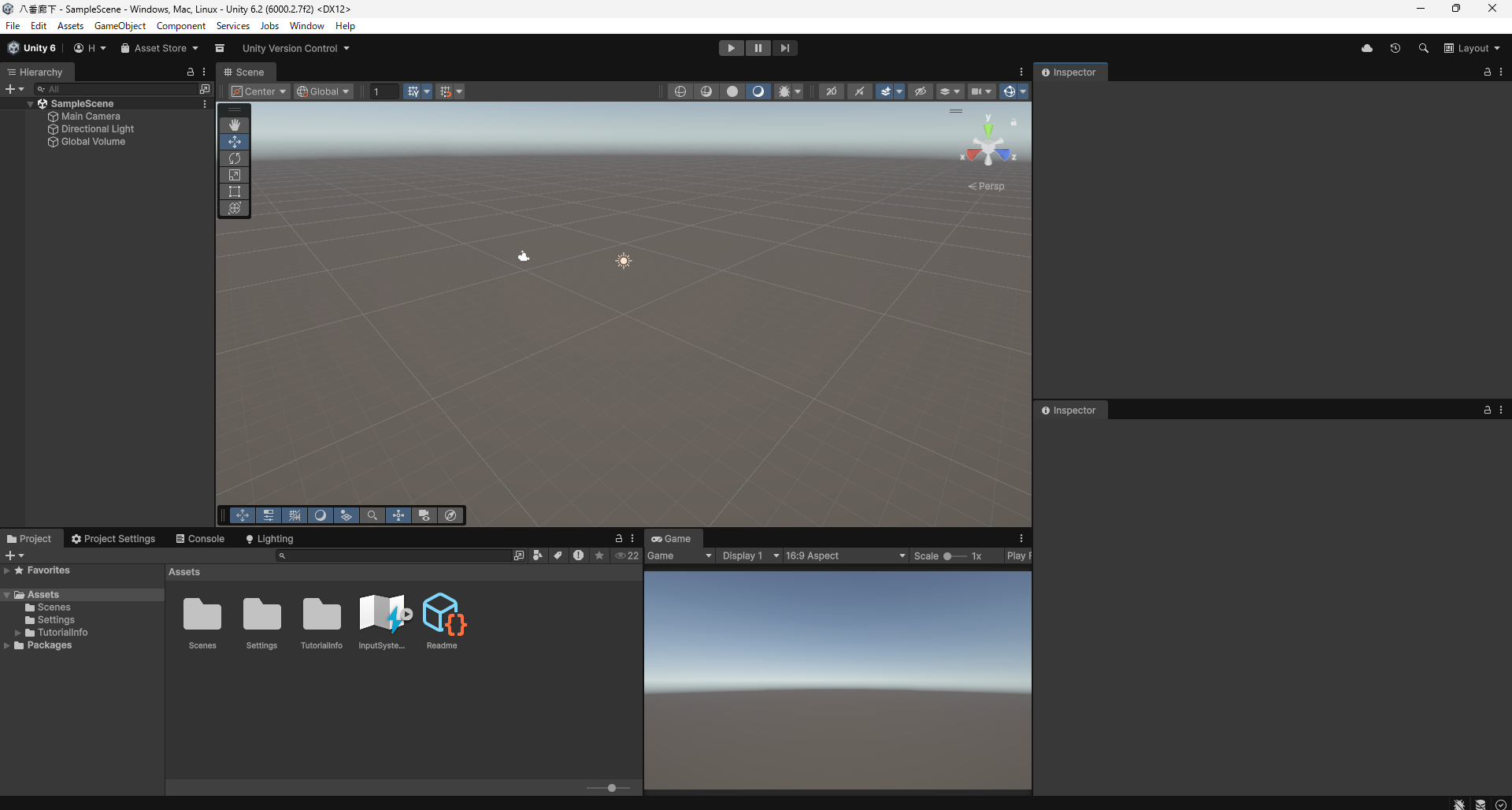Open the 16:9 Aspect dropdown
The image size is (1512, 810).
[845, 556]
